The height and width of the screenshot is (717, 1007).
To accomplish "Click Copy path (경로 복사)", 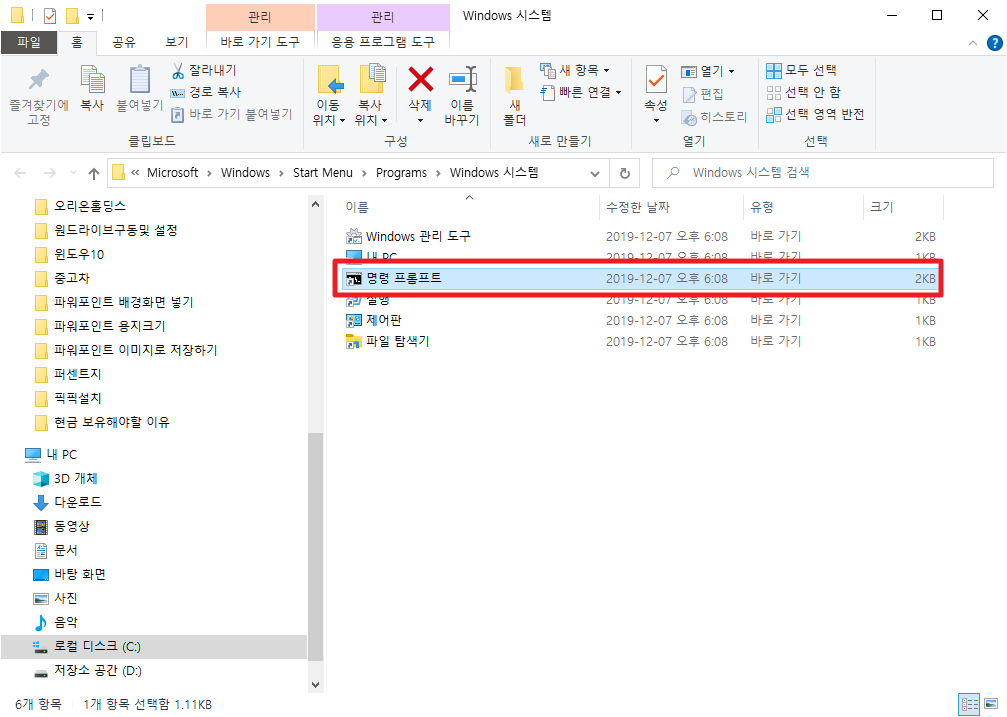I will (x=206, y=93).
